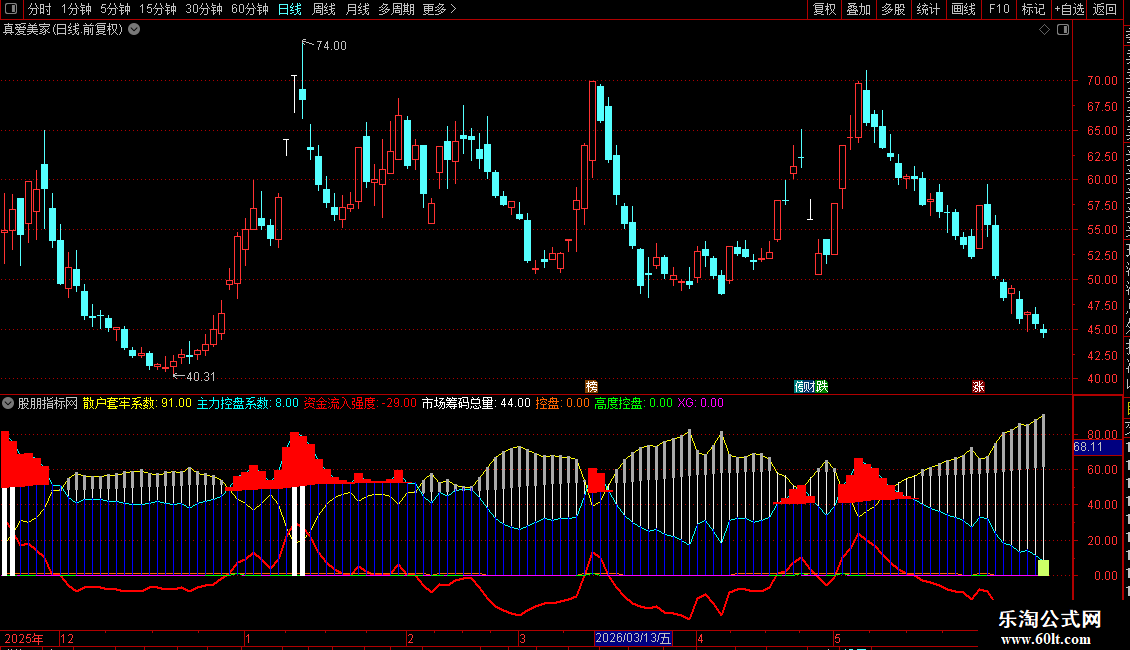
Task: Click the 跌 event marker
Action: [822, 387]
